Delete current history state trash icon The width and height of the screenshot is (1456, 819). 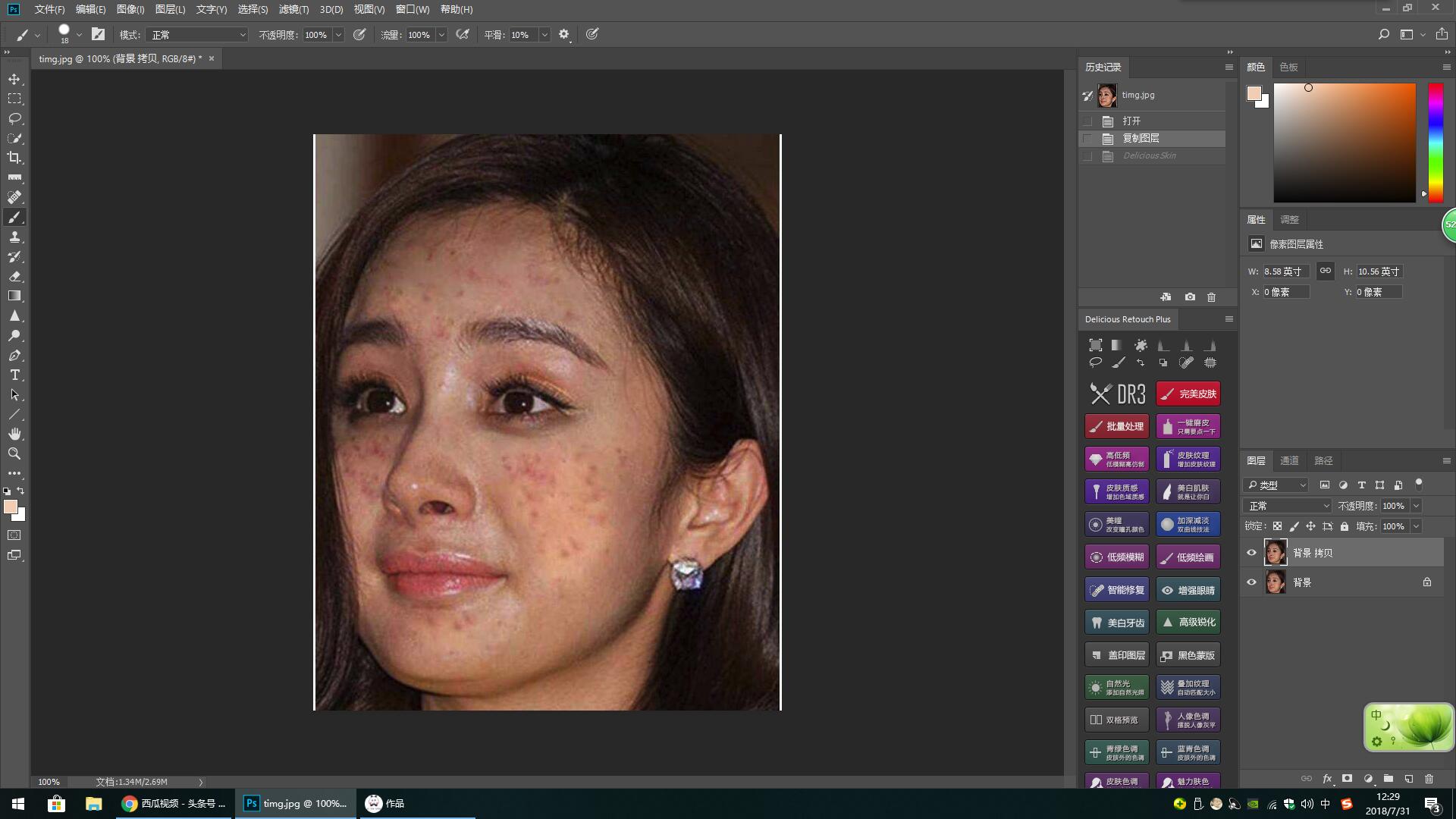1211,297
